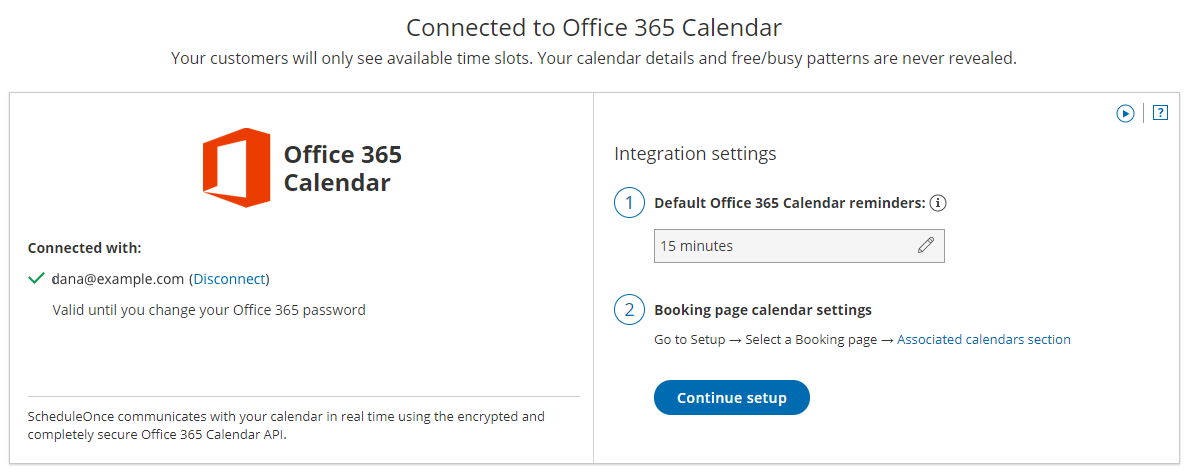
Task: Click the Office 365 Calendar title text
Action: coord(342,168)
